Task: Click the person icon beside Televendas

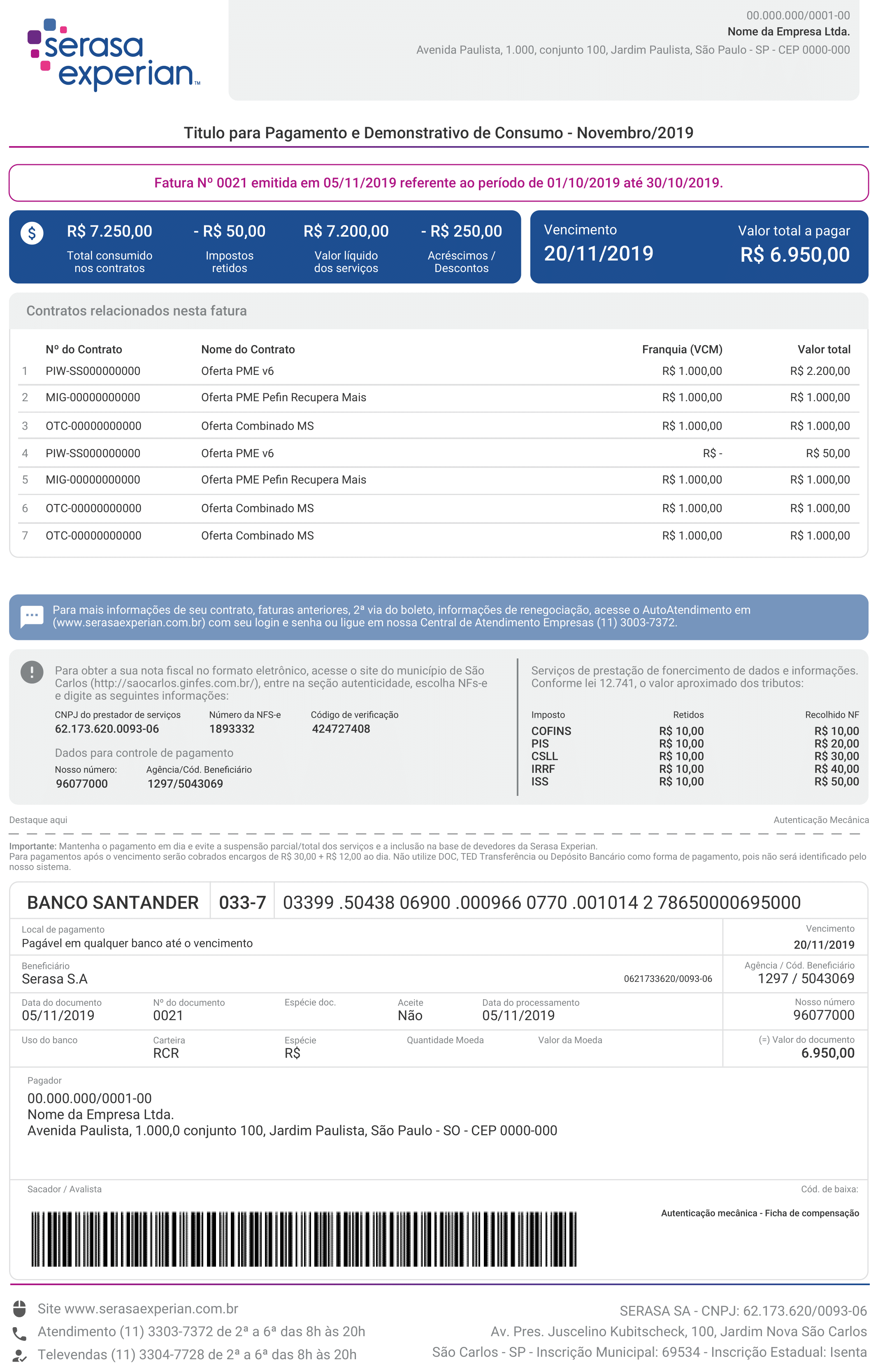Action: [x=19, y=1356]
